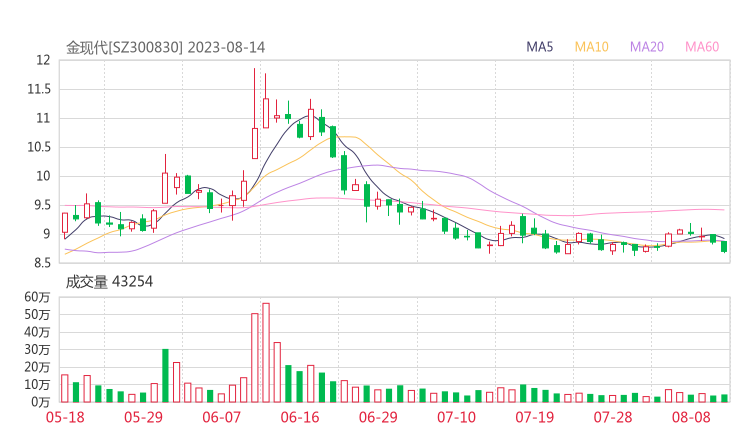This screenshot has width=740, height=440.
Task: Click the 0万 volume axis label
Action: [41, 402]
